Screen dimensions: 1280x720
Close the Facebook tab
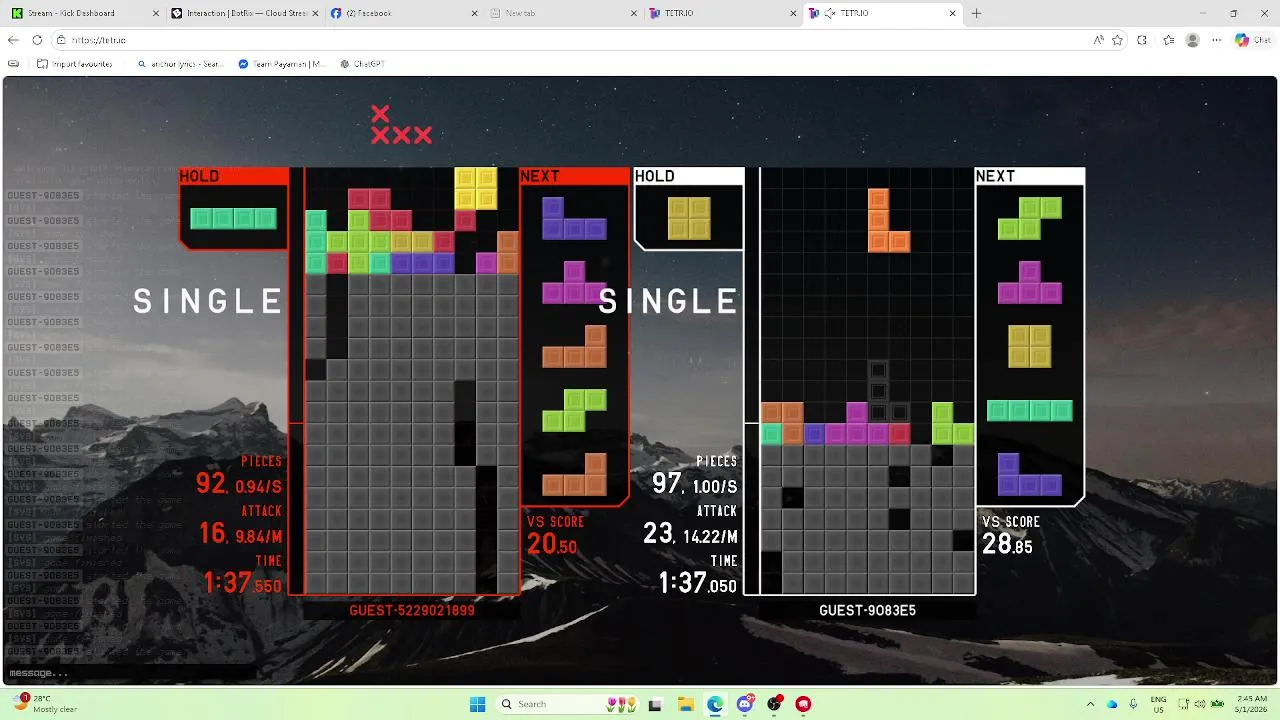click(473, 13)
